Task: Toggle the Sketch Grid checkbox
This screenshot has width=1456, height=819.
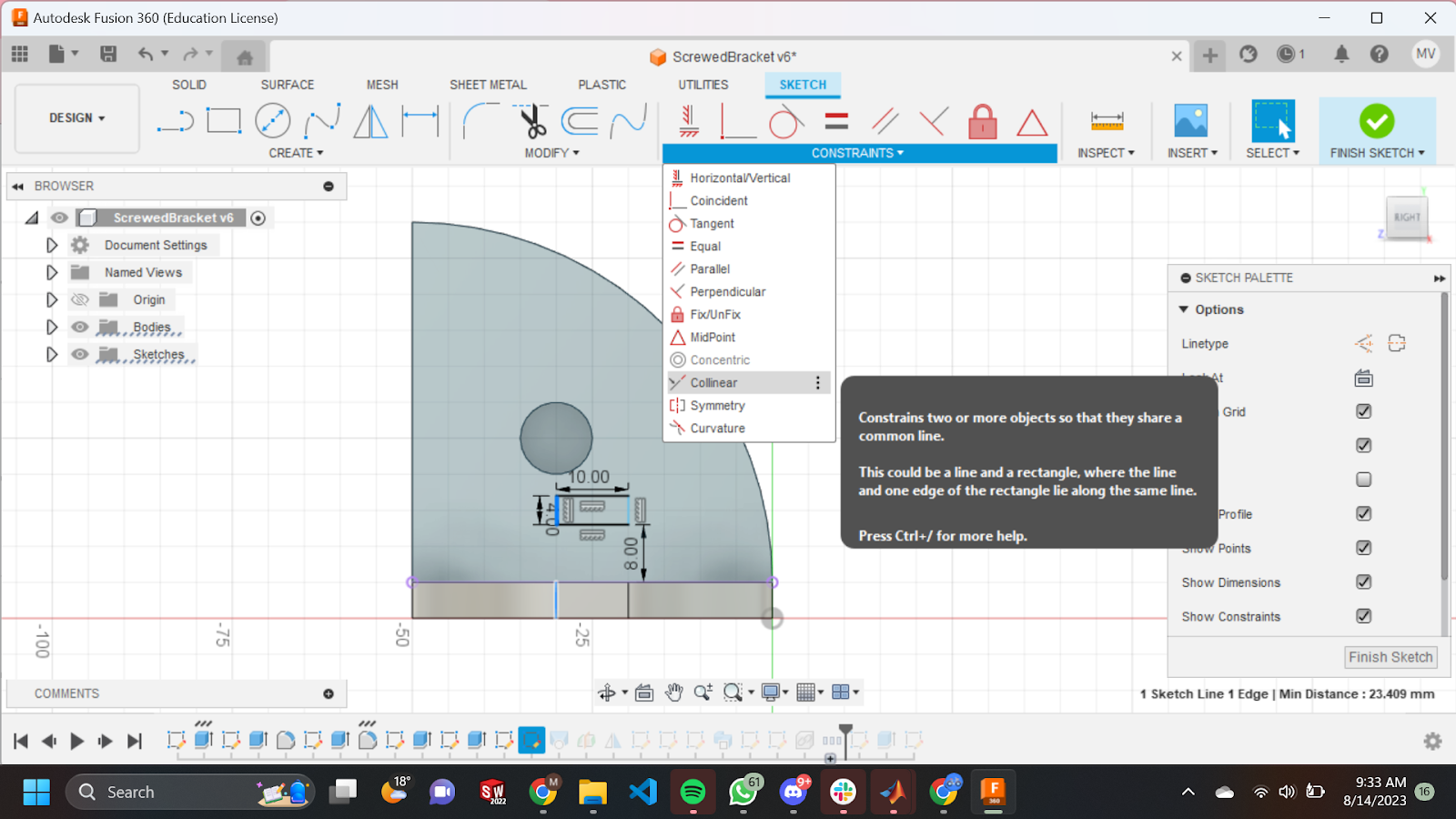Action: (x=1363, y=411)
